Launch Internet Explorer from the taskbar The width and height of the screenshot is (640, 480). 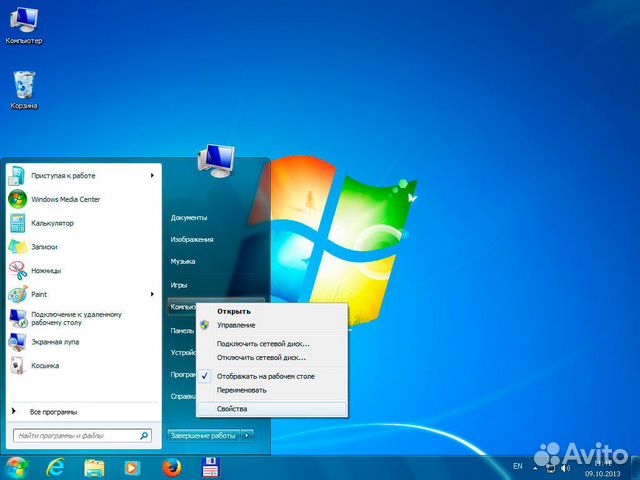point(55,468)
